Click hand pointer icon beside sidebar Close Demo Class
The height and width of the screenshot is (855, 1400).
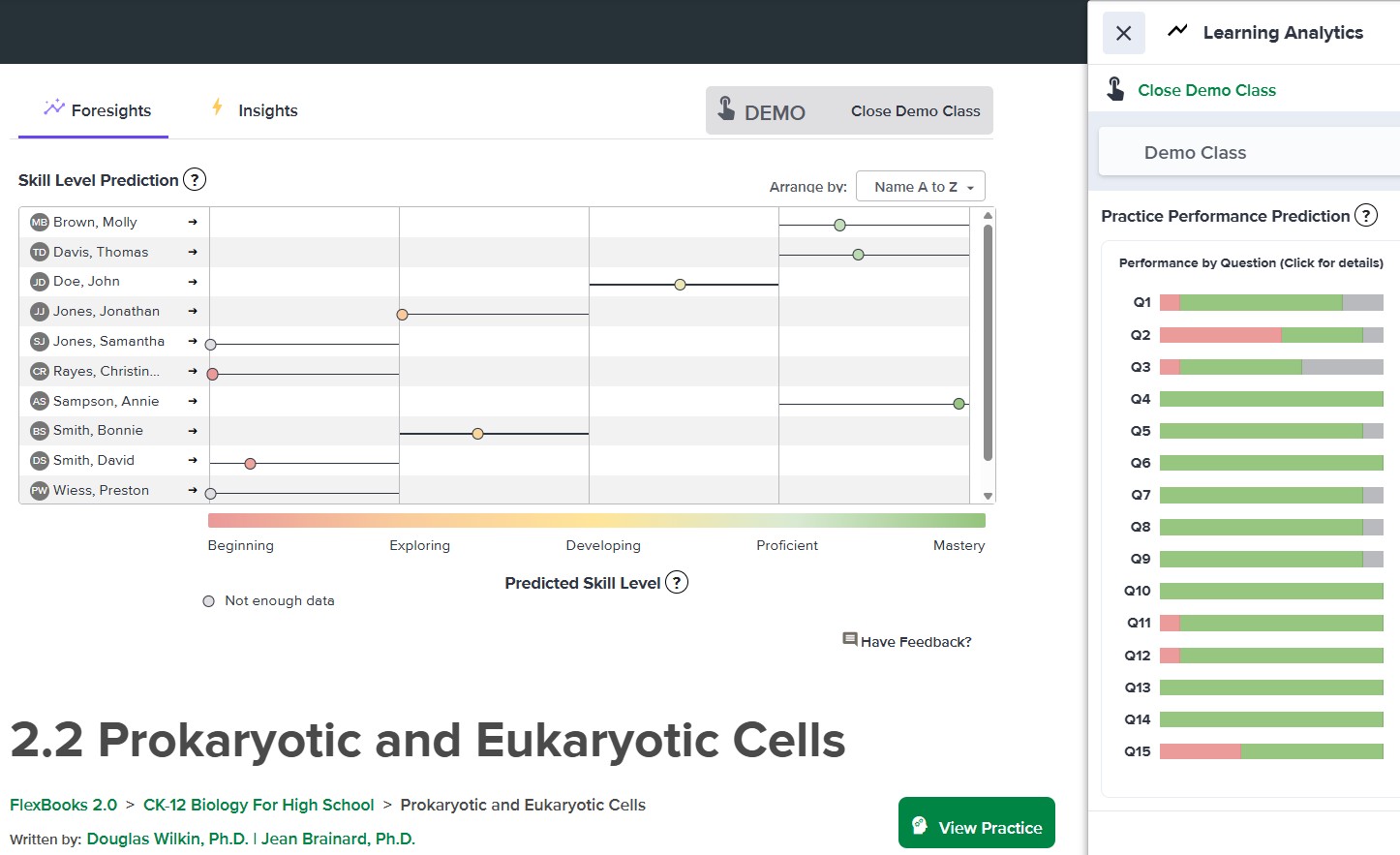coord(1115,89)
